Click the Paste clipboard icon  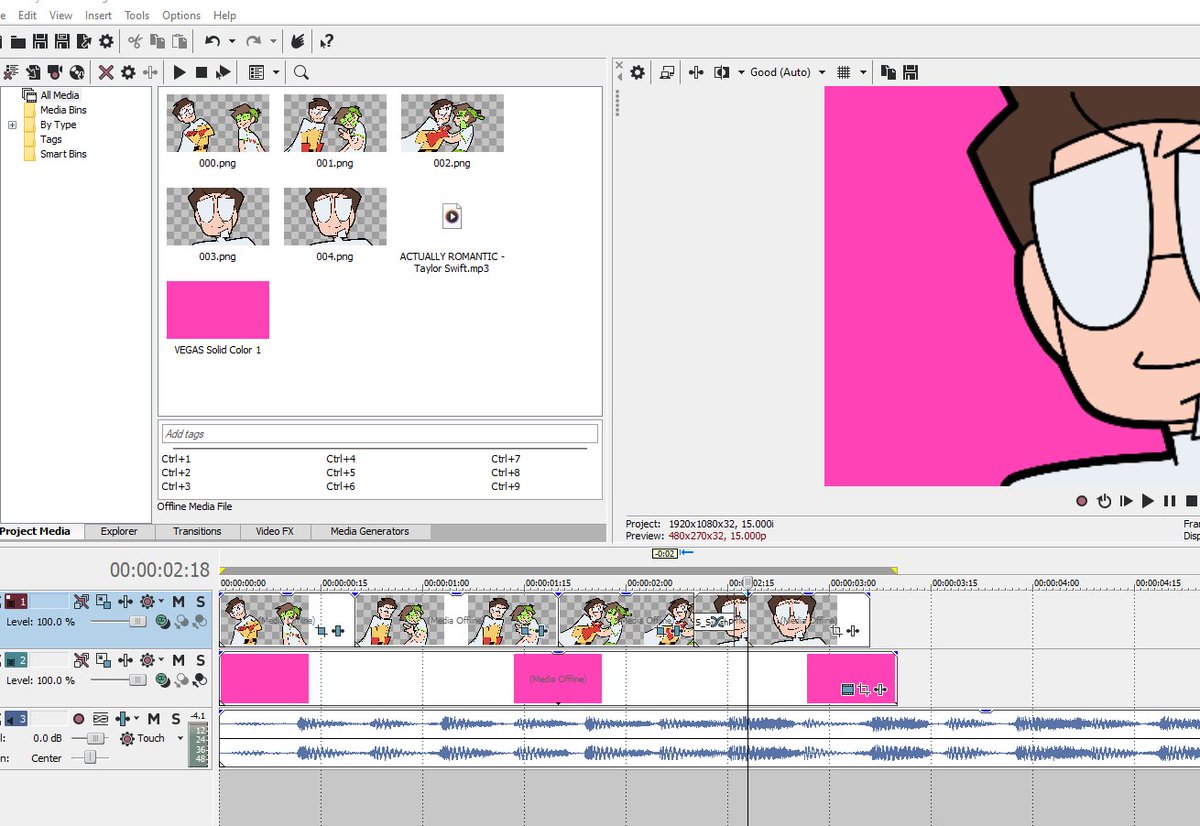click(179, 41)
